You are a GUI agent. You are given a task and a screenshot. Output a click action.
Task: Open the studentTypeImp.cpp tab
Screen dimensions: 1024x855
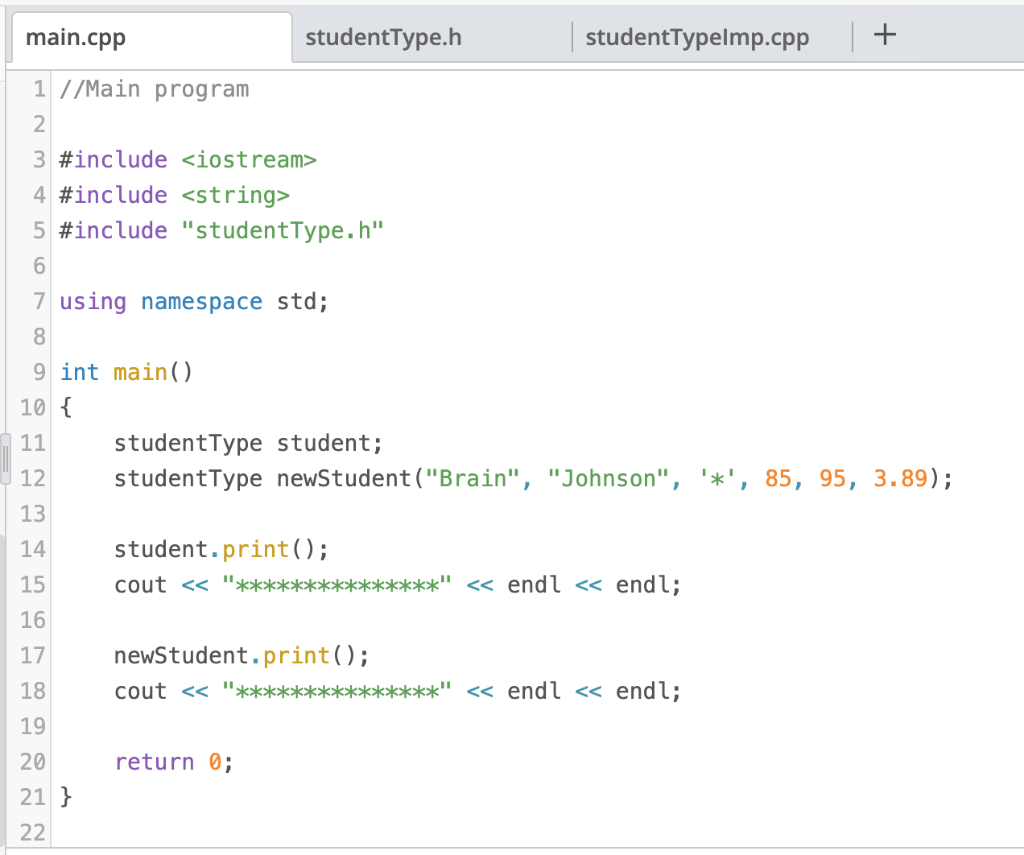[x=697, y=37]
